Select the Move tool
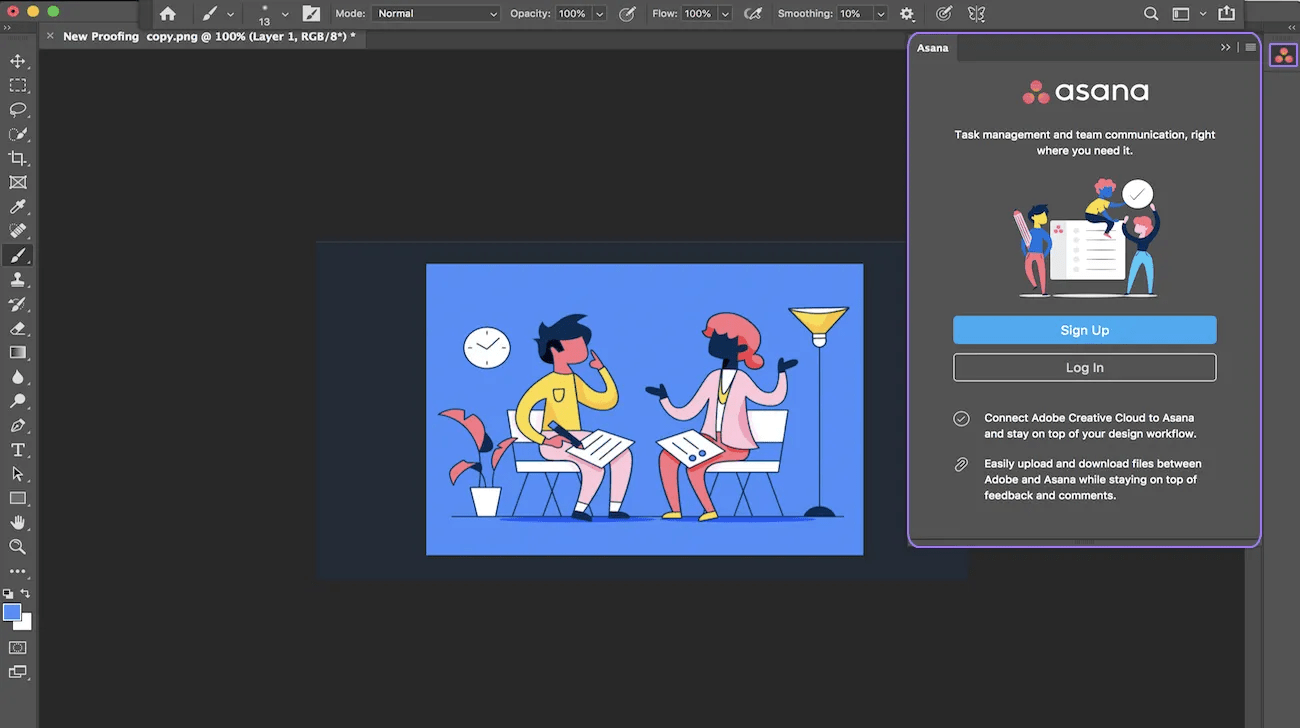 point(17,62)
